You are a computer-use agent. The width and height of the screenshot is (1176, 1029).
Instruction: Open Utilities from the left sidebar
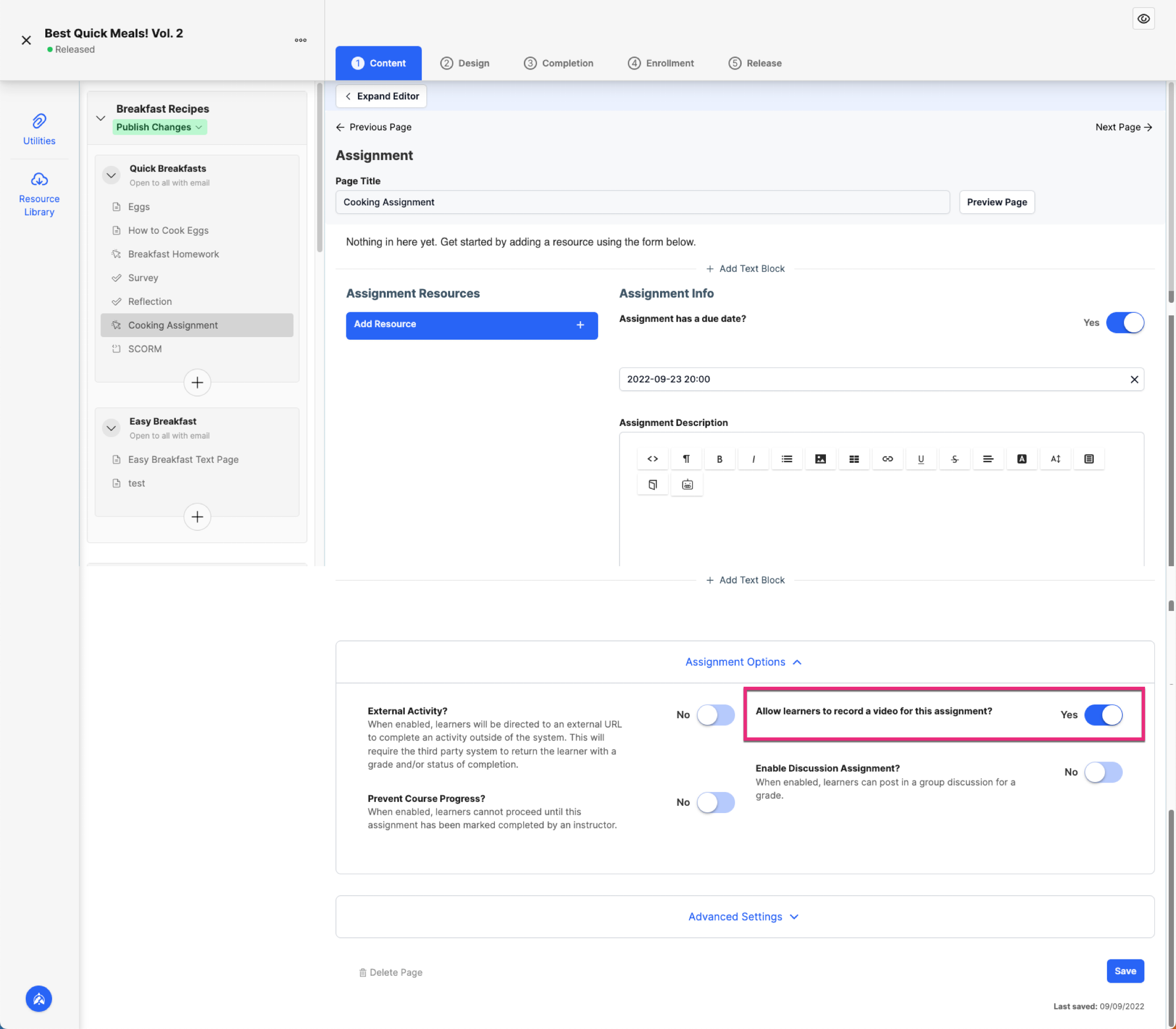pyautogui.click(x=39, y=129)
